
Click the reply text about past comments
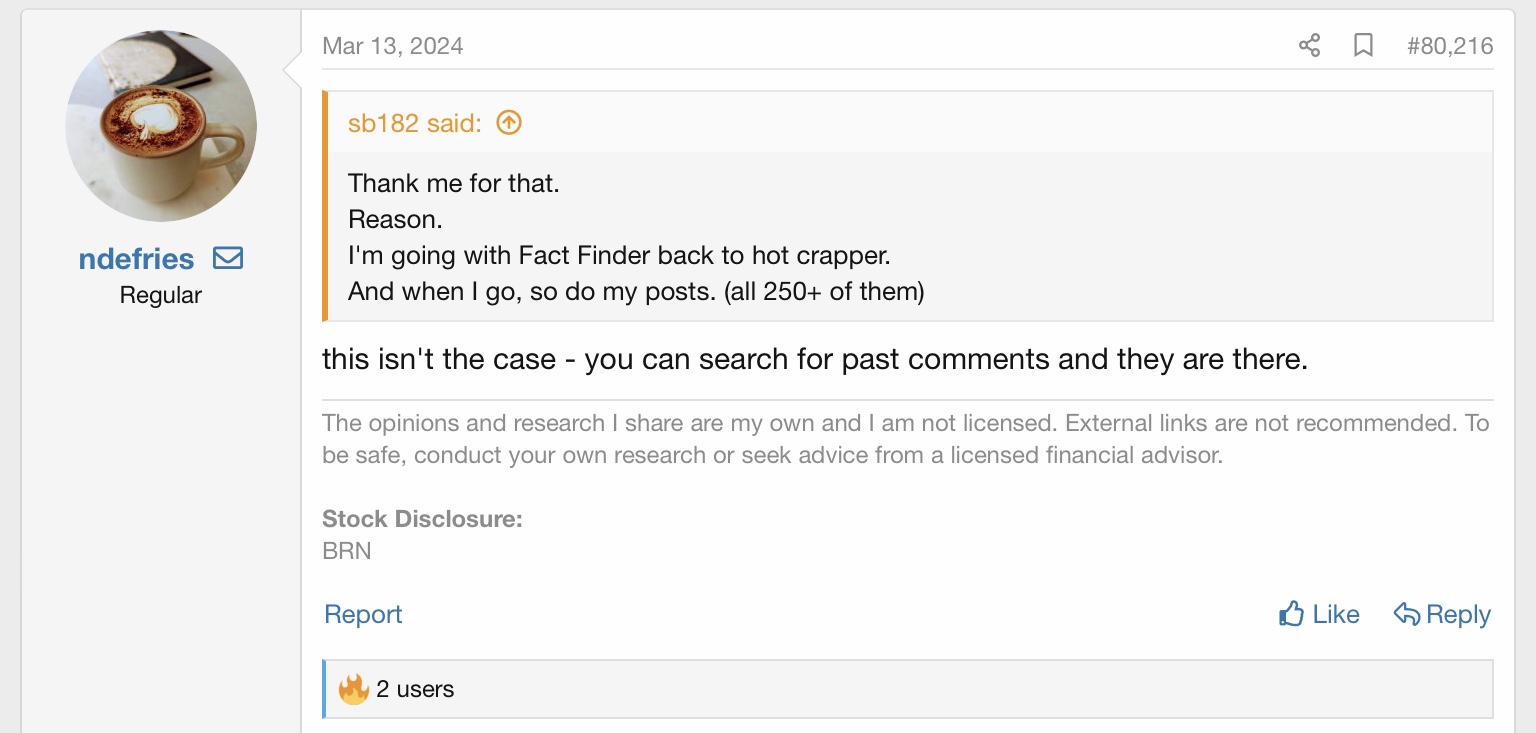814,359
